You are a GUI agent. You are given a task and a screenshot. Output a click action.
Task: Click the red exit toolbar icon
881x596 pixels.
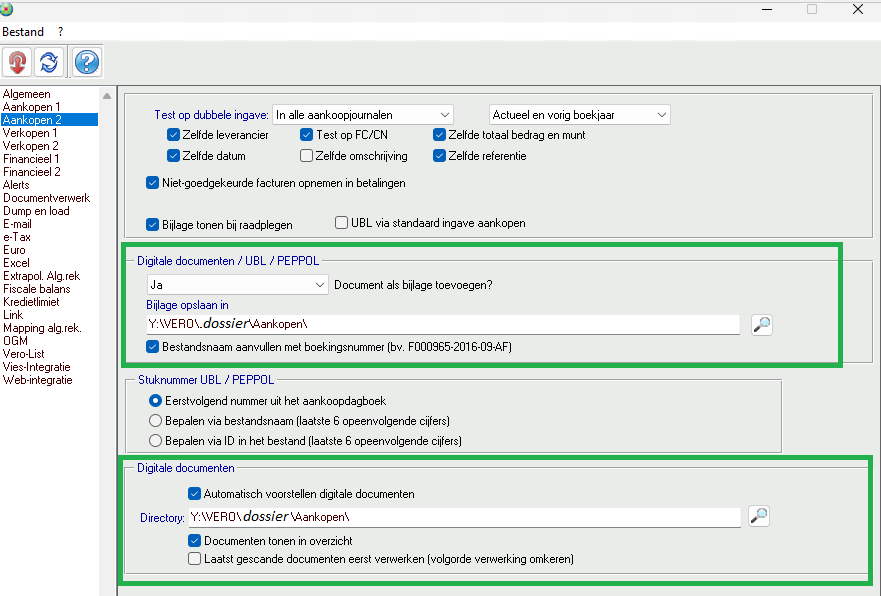[x=17, y=63]
